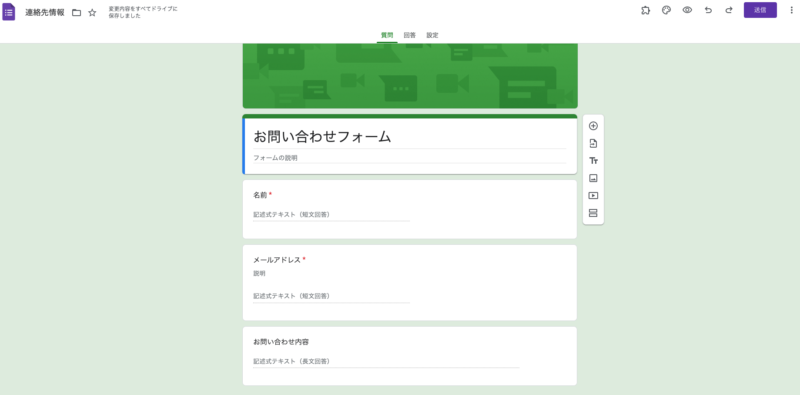The image size is (800, 395).
Task: Star the 連絡先情報 form
Action: pos(92,13)
